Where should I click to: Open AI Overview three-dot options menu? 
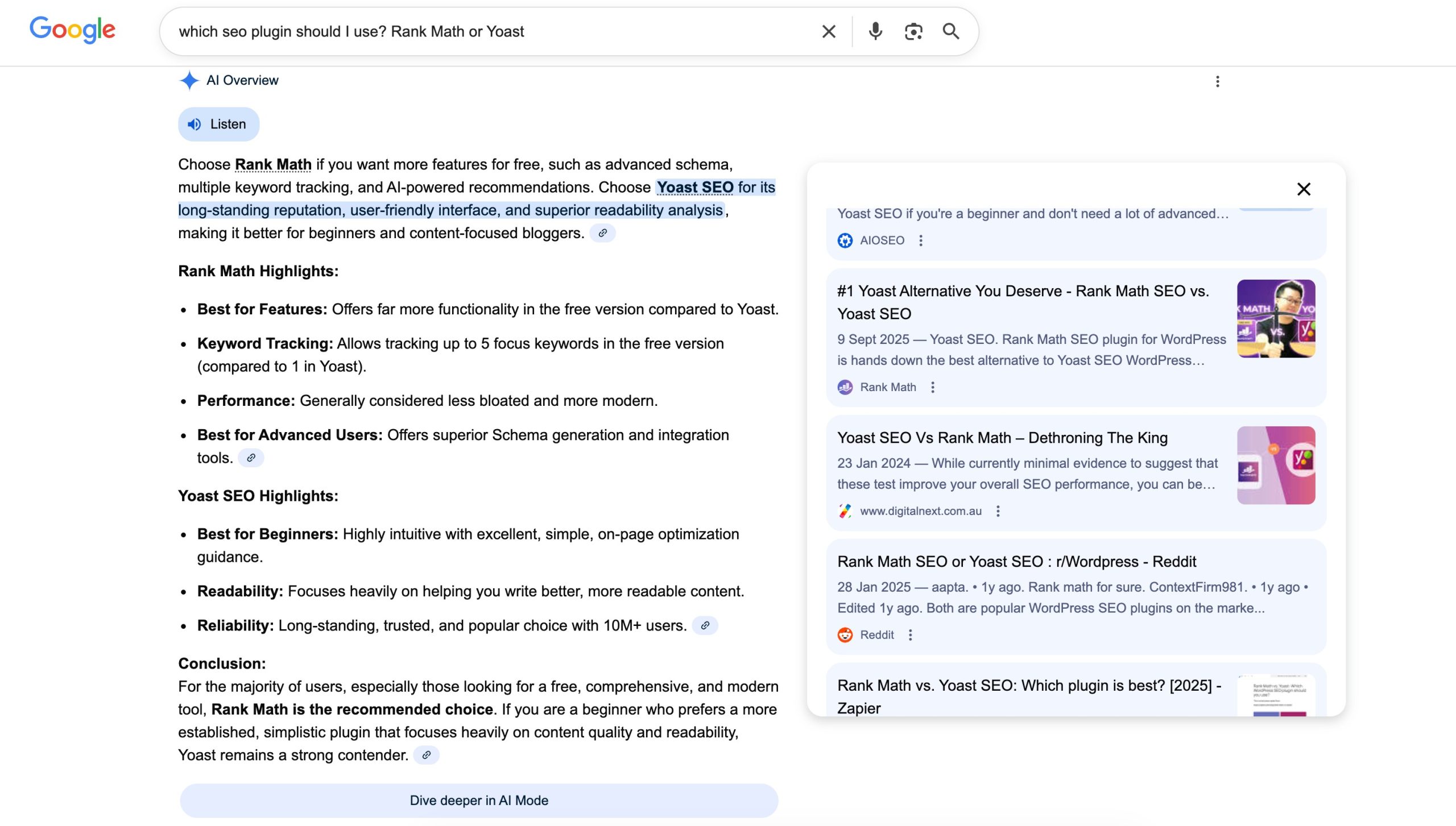(1217, 81)
